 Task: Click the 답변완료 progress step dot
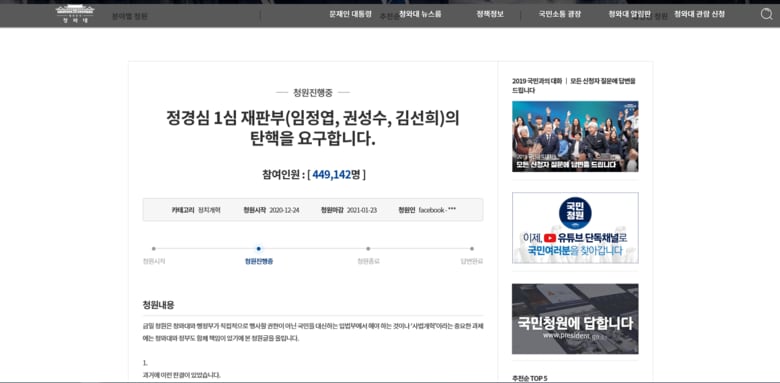472,248
